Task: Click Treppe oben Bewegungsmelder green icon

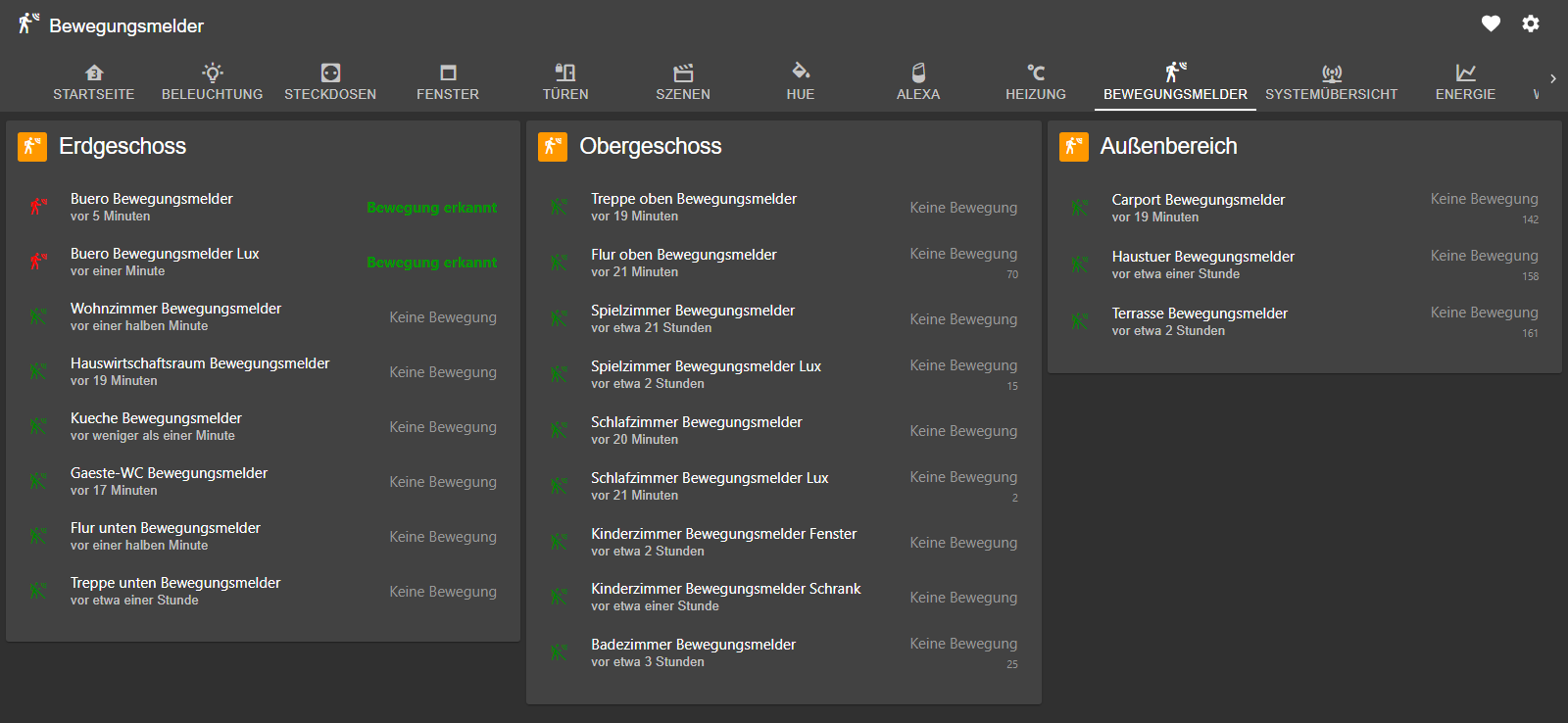Action: [559, 207]
